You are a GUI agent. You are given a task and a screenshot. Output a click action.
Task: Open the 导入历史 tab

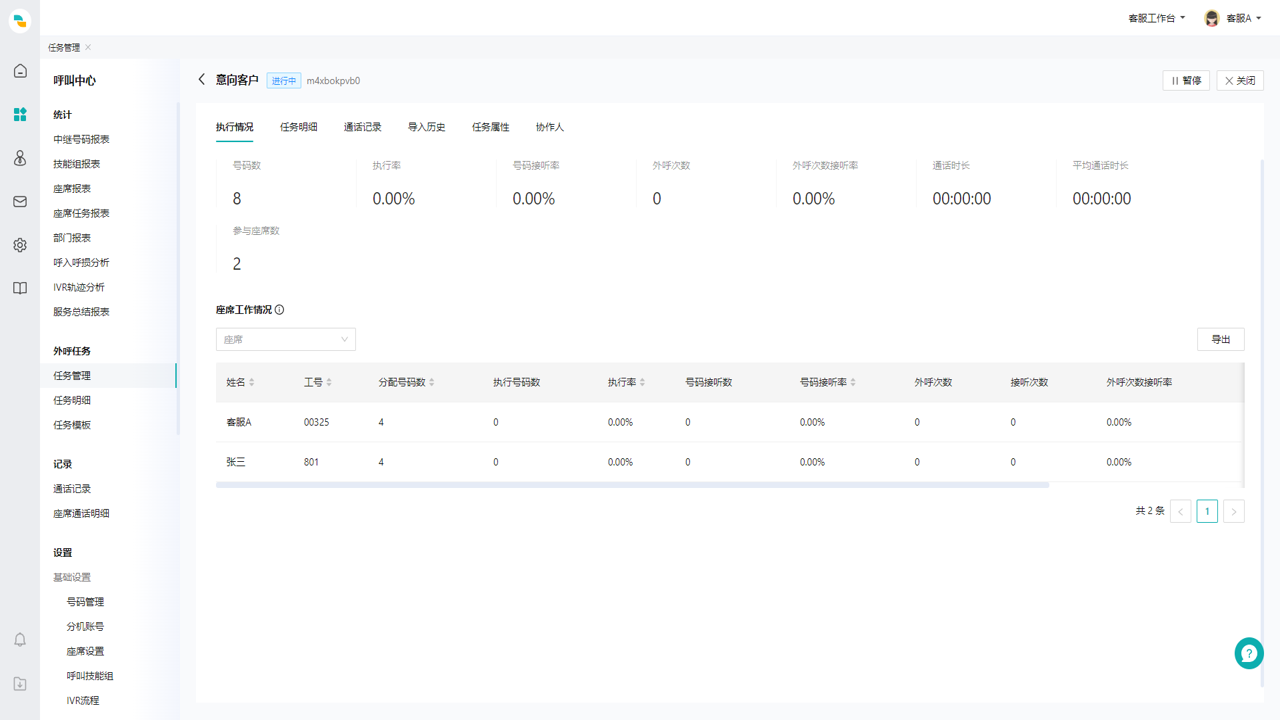(x=426, y=127)
